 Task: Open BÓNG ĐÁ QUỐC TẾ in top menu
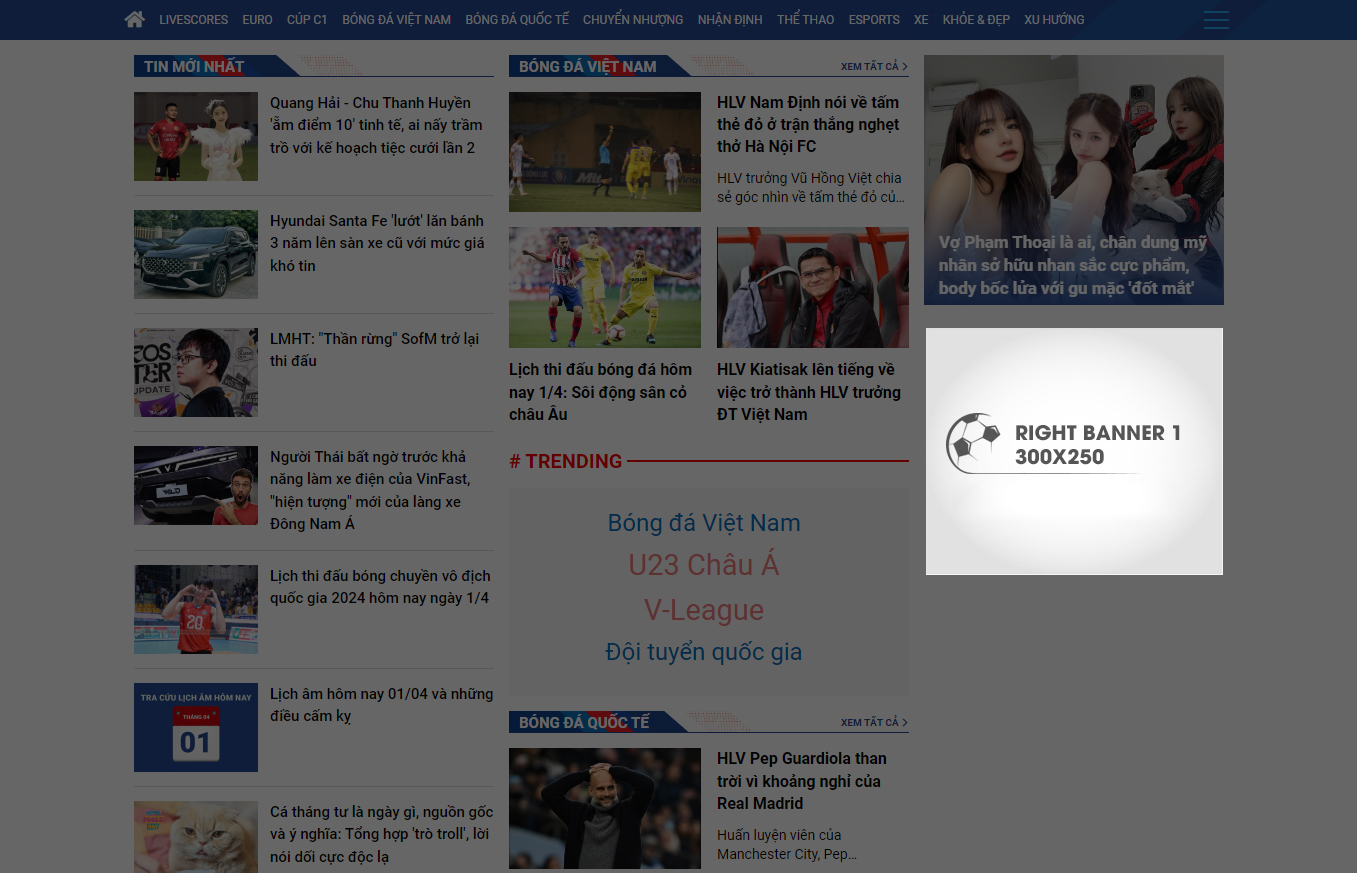point(517,20)
